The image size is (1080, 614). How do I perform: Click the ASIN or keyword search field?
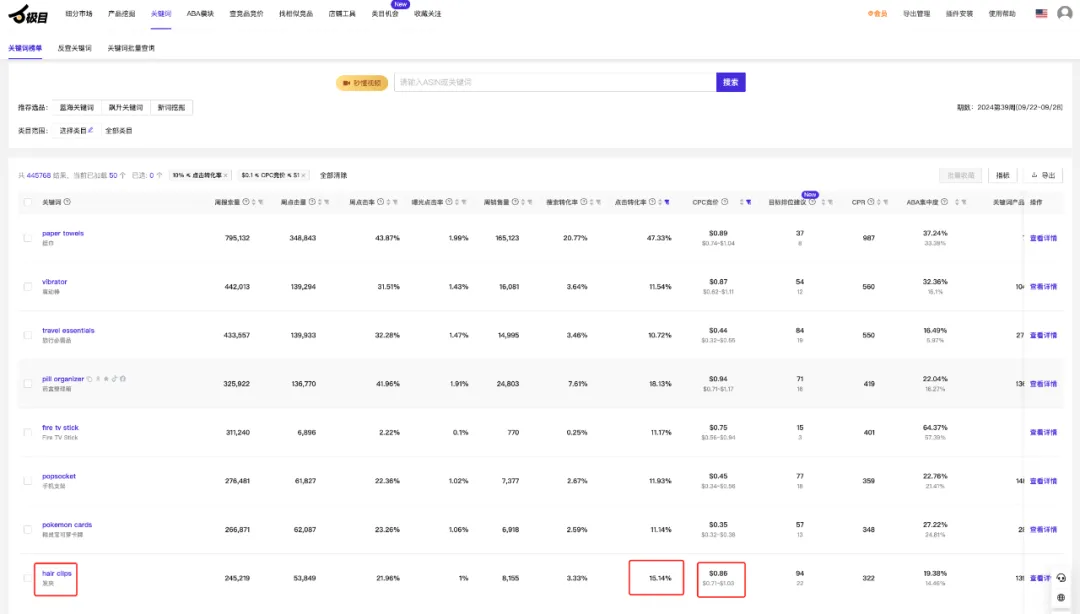555,82
